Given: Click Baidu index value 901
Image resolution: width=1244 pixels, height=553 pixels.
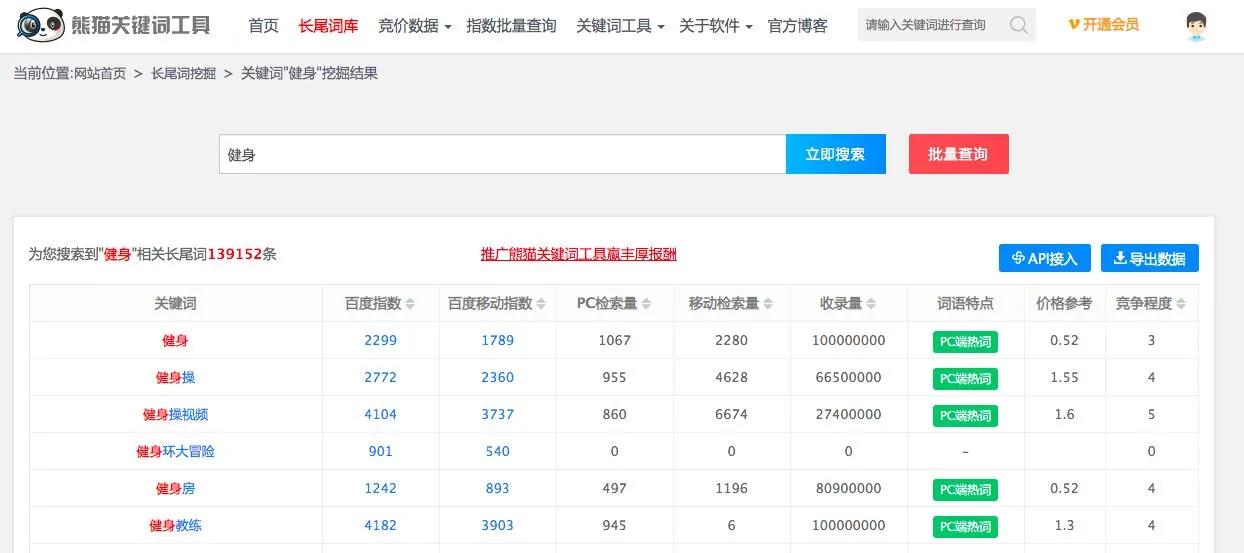Looking at the screenshot, I should [380, 451].
